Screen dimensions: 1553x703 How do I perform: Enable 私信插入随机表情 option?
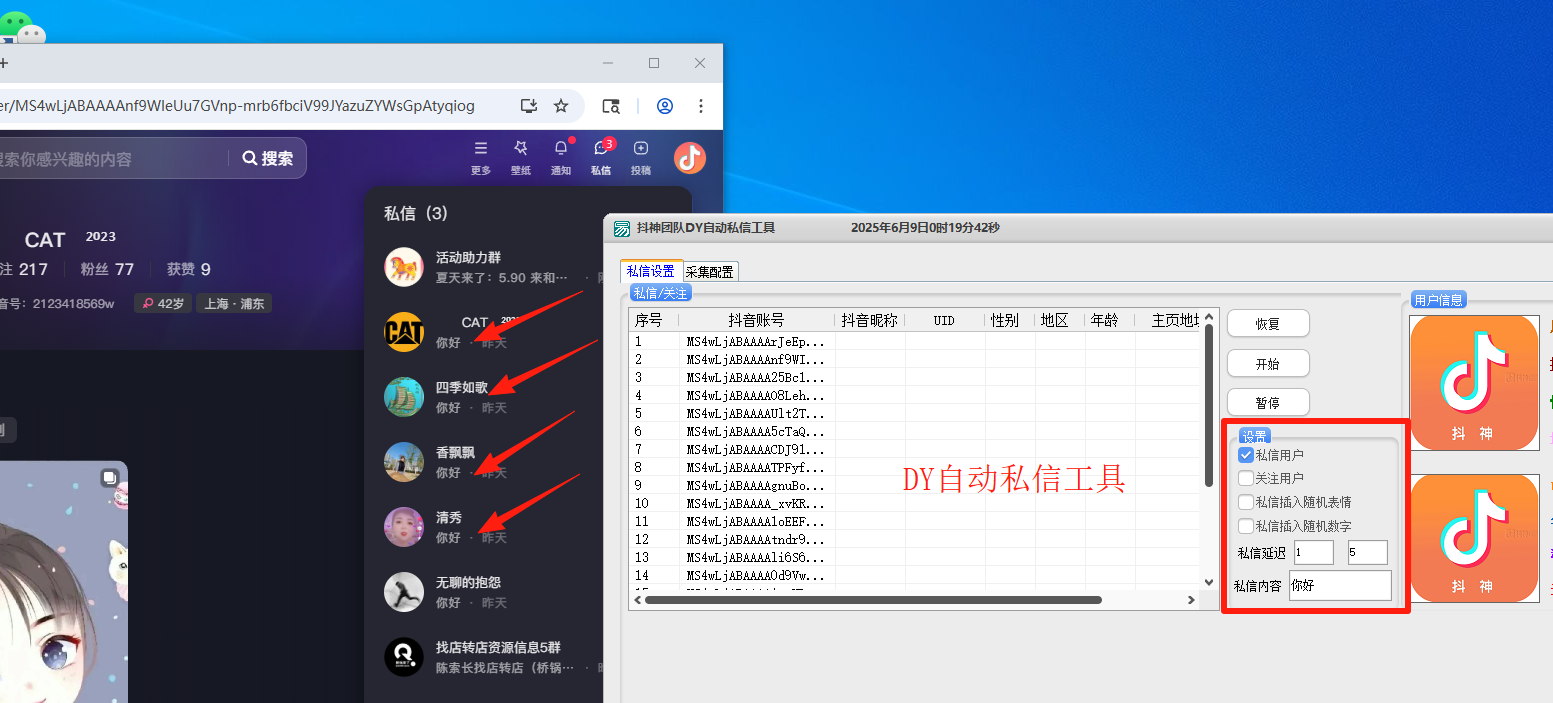(x=1245, y=502)
